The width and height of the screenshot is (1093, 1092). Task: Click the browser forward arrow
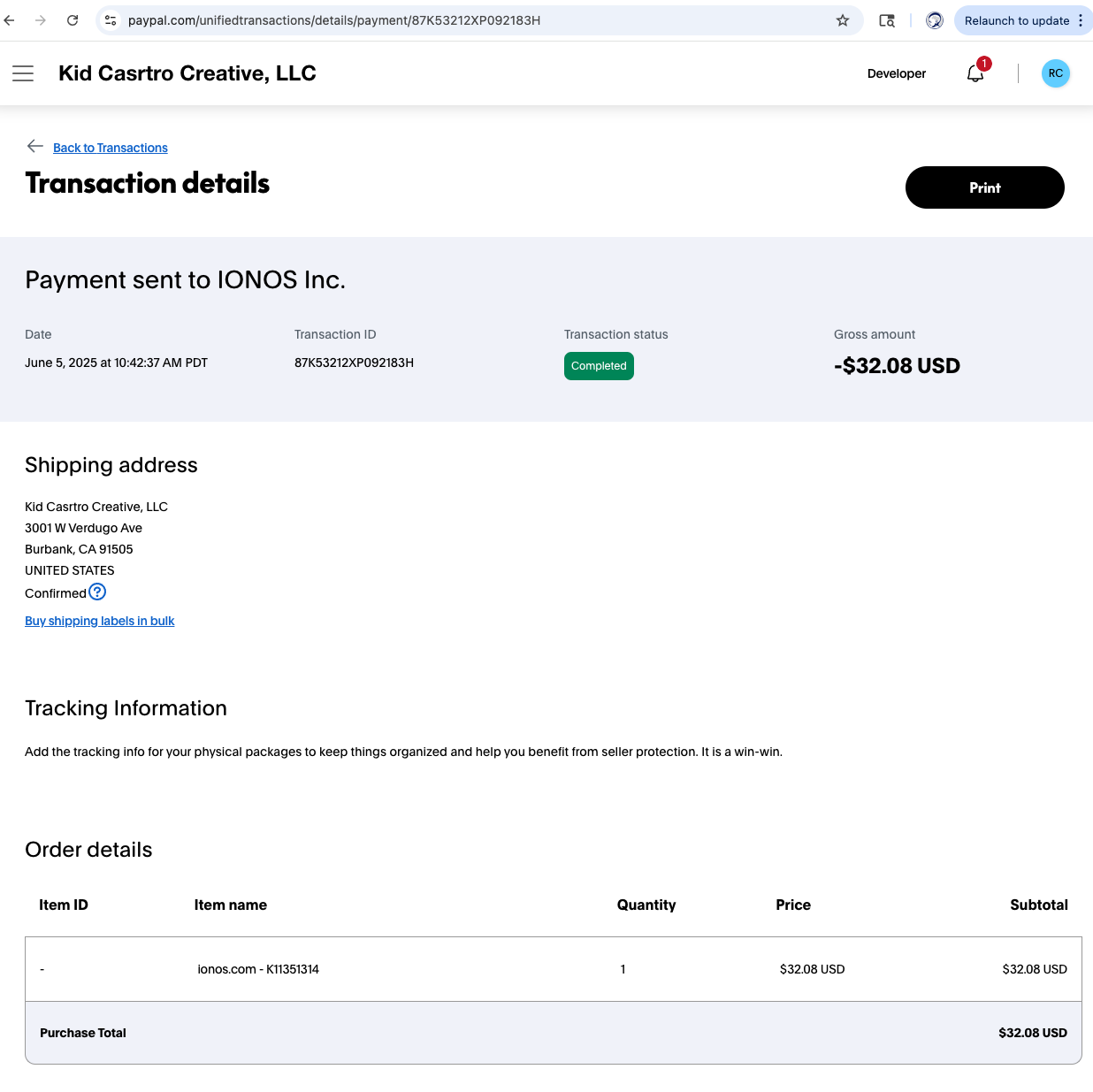coord(41,20)
